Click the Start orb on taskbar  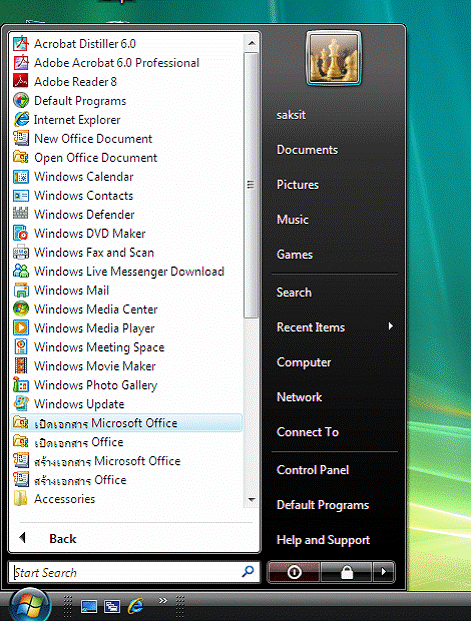pos(30,605)
